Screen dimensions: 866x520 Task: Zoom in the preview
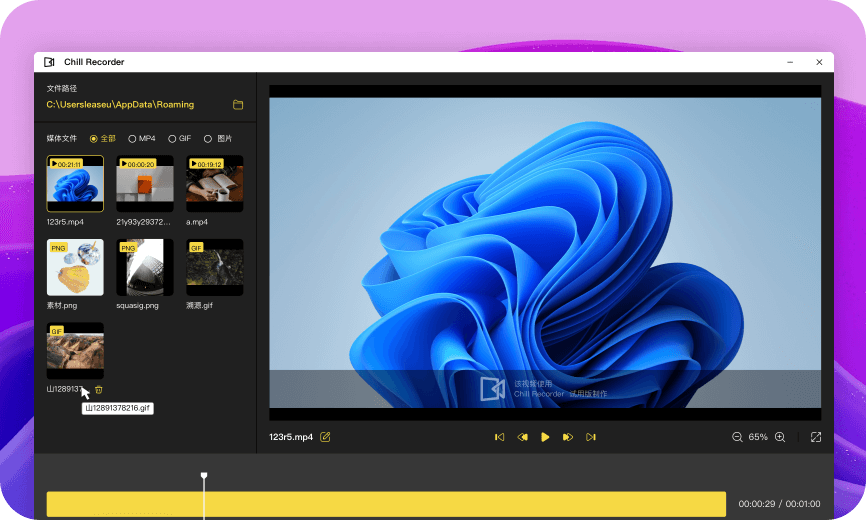[780, 437]
